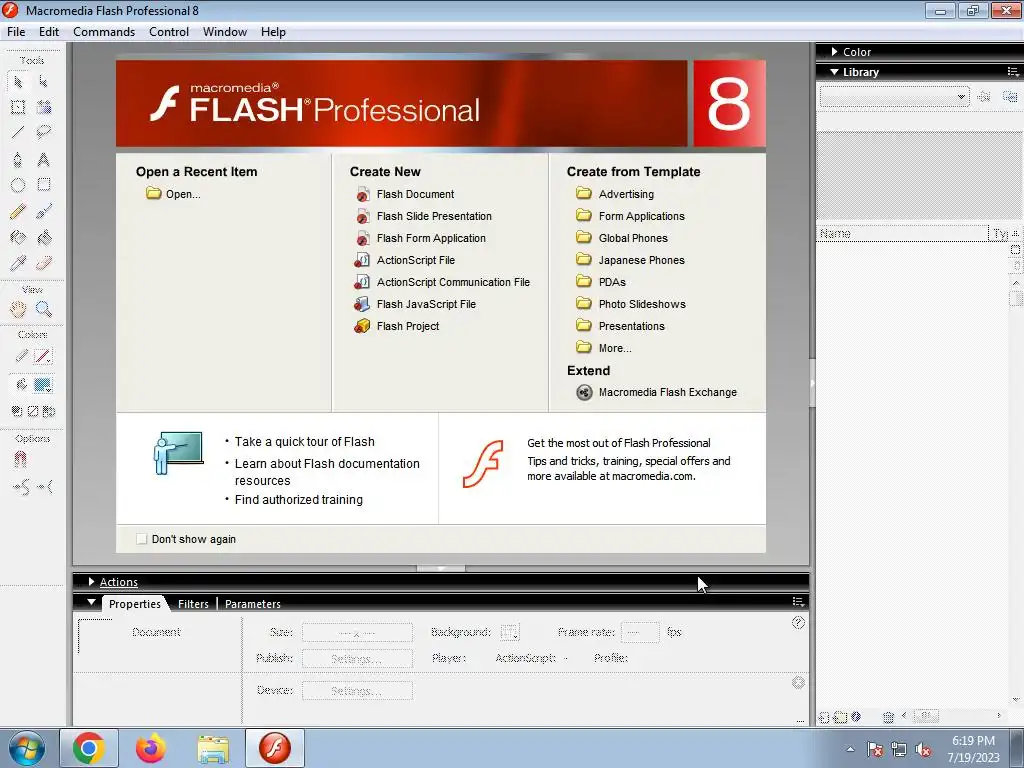Select the Eyedropper tool
The height and width of the screenshot is (768, 1024).
18,263
